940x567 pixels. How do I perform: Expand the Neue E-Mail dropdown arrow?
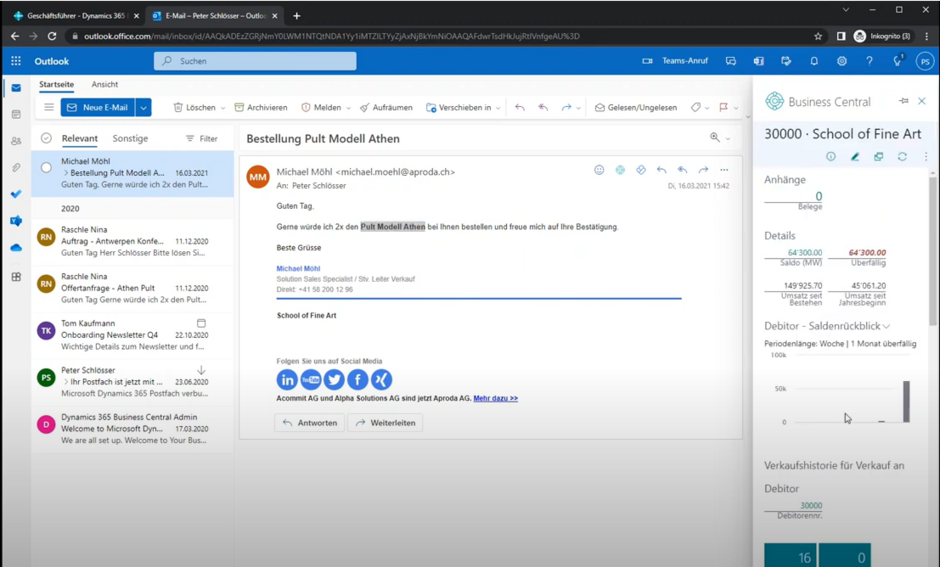[x=143, y=108]
